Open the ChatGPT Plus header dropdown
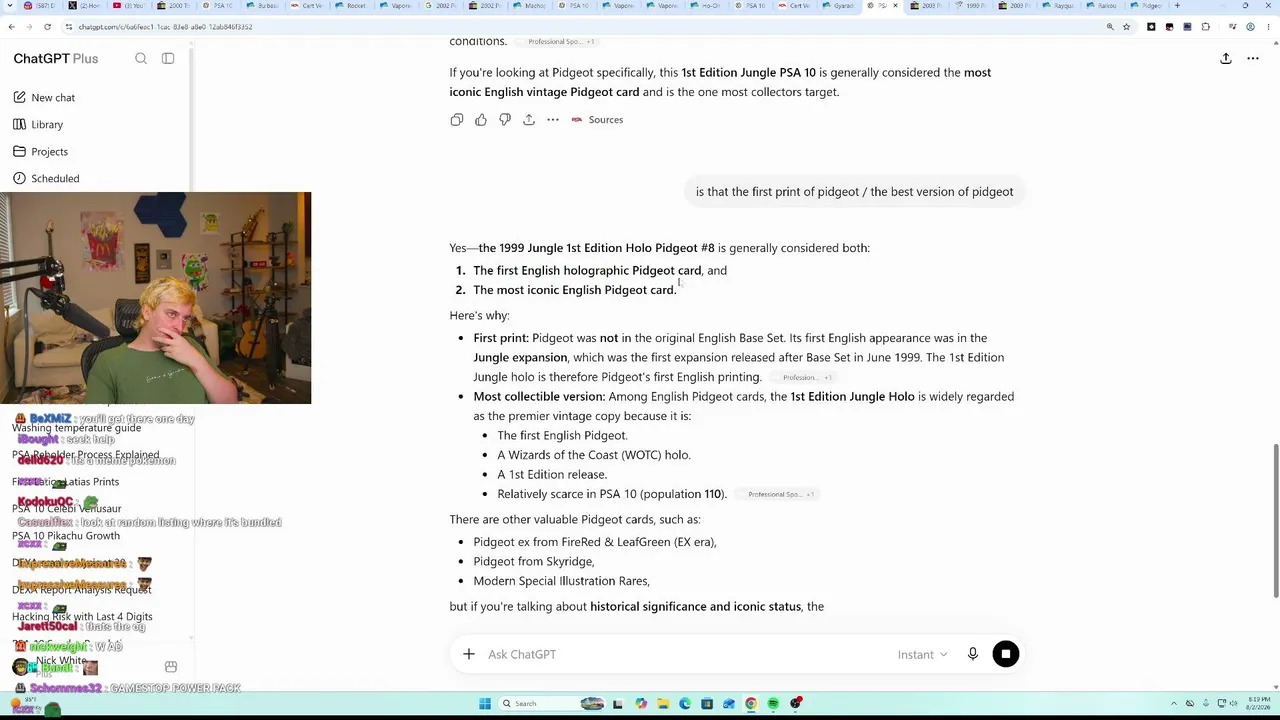Viewport: 1280px width, 720px height. click(x=56, y=59)
